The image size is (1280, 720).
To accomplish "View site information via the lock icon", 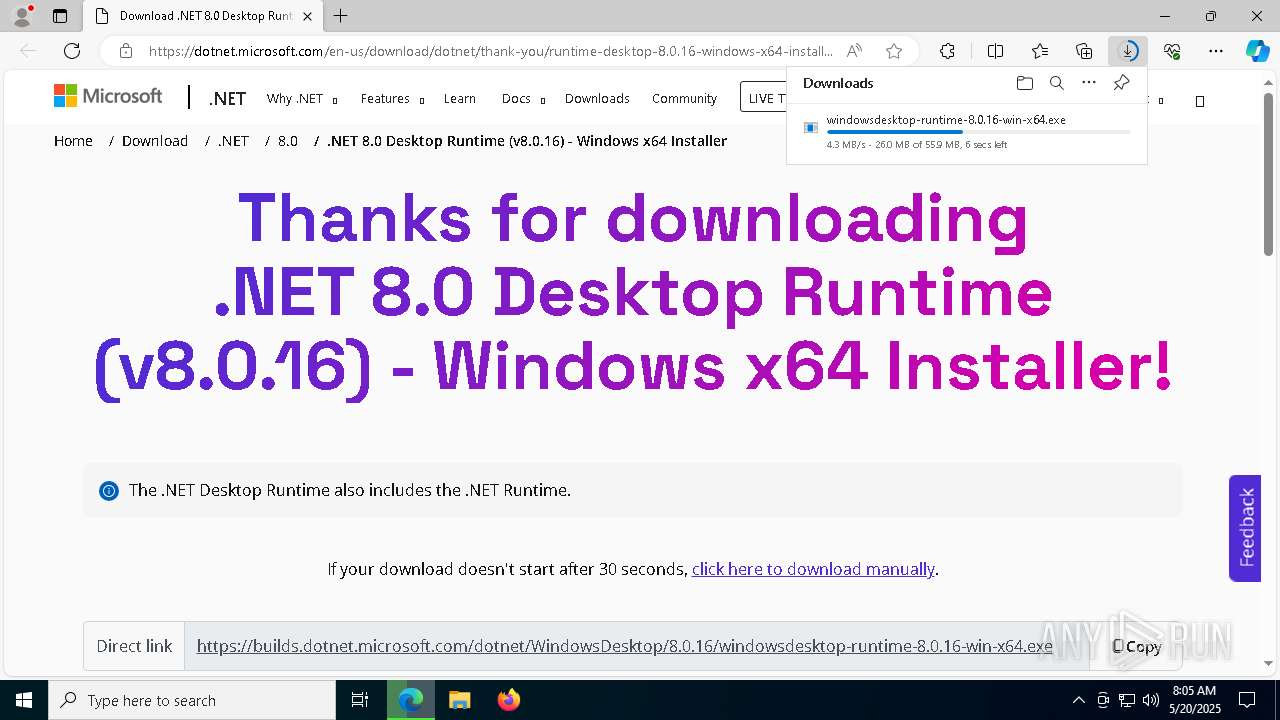I will point(125,51).
